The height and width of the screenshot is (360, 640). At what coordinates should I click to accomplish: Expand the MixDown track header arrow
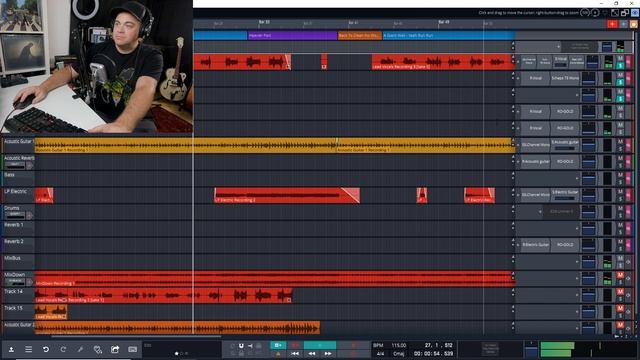tap(29, 282)
